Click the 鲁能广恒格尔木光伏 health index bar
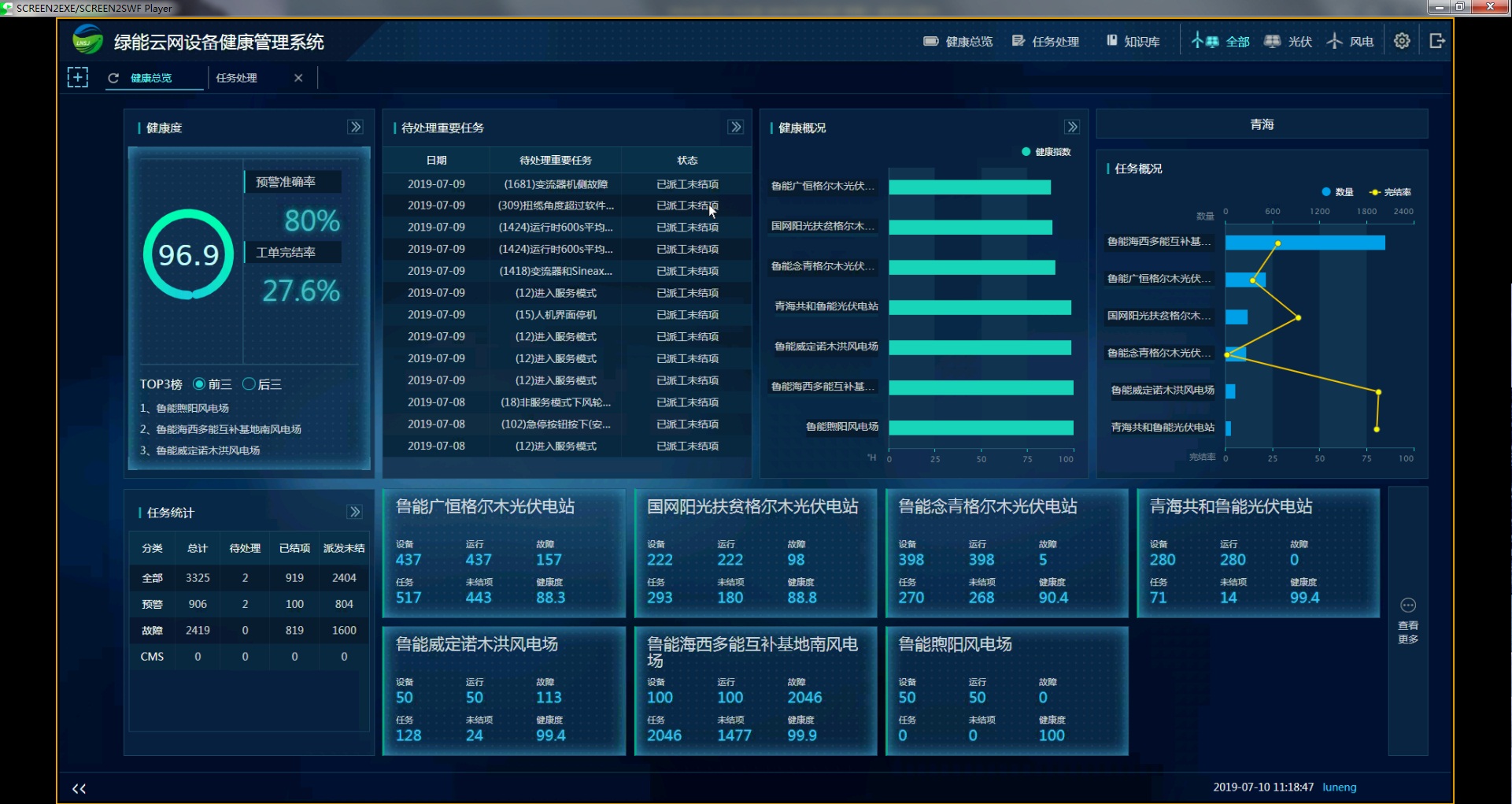The height and width of the screenshot is (804, 1512). [969, 187]
